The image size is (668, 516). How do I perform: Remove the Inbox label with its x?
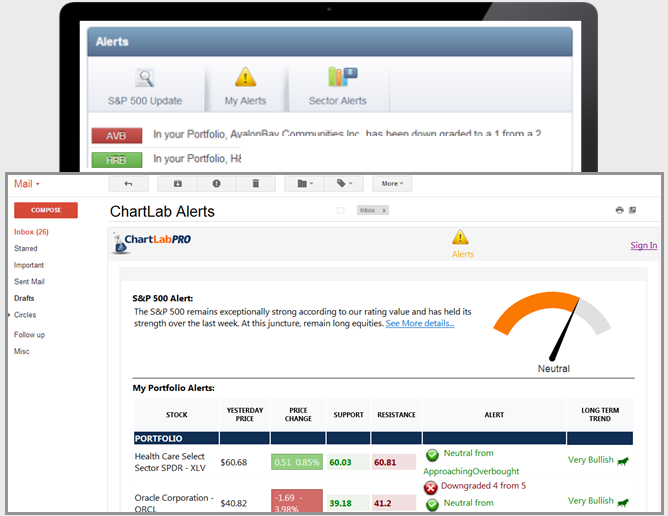pyautogui.click(x=384, y=210)
